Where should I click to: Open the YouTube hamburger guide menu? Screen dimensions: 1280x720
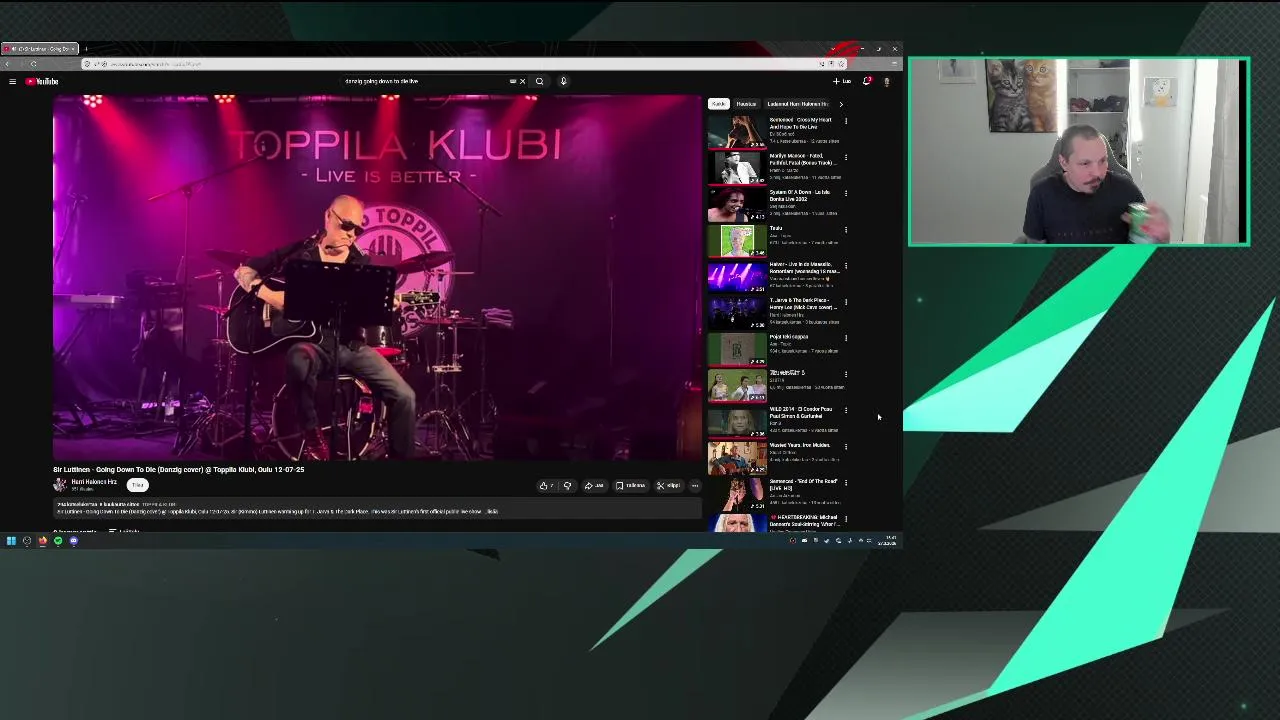pyautogui.click(x=12, y=81)
